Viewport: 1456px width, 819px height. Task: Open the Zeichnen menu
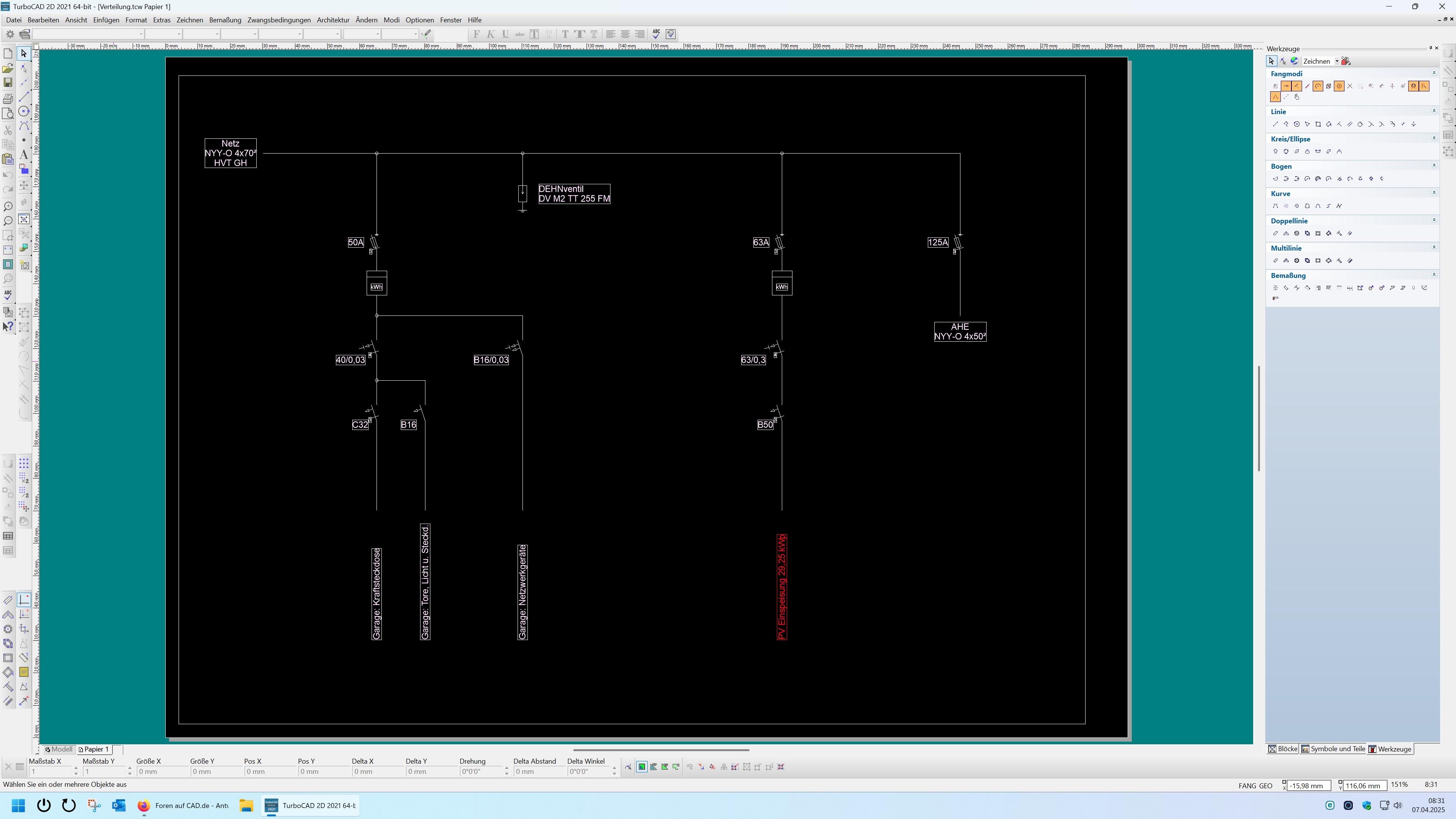(x=189, y=20)
